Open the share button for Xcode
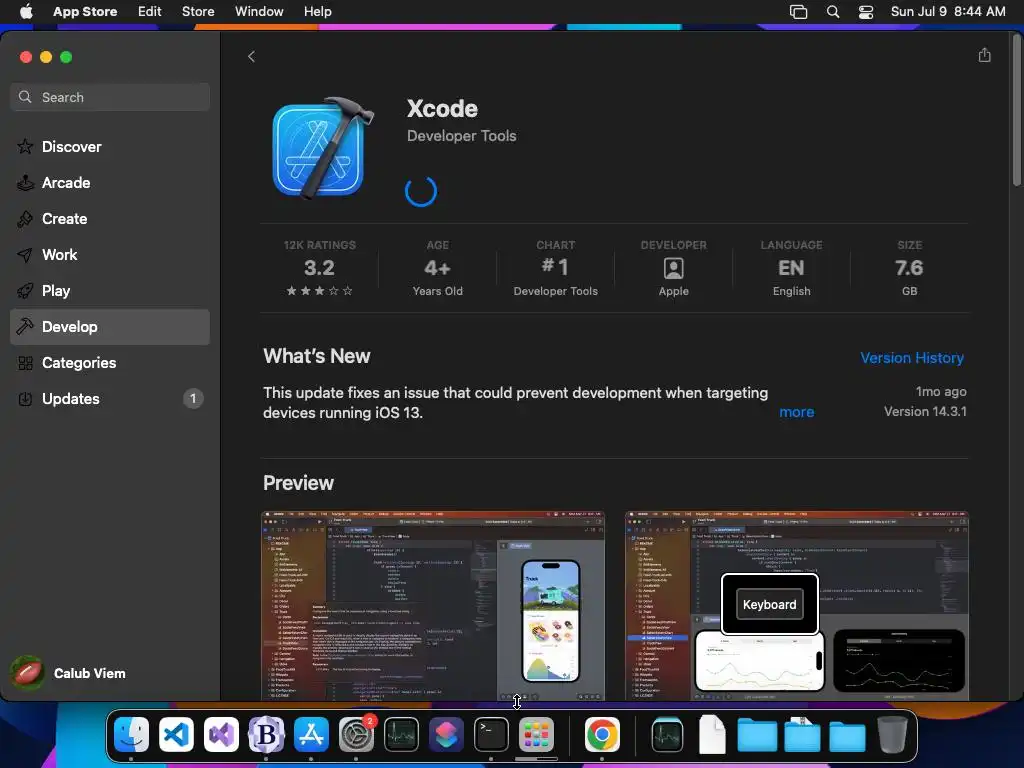 984,56
